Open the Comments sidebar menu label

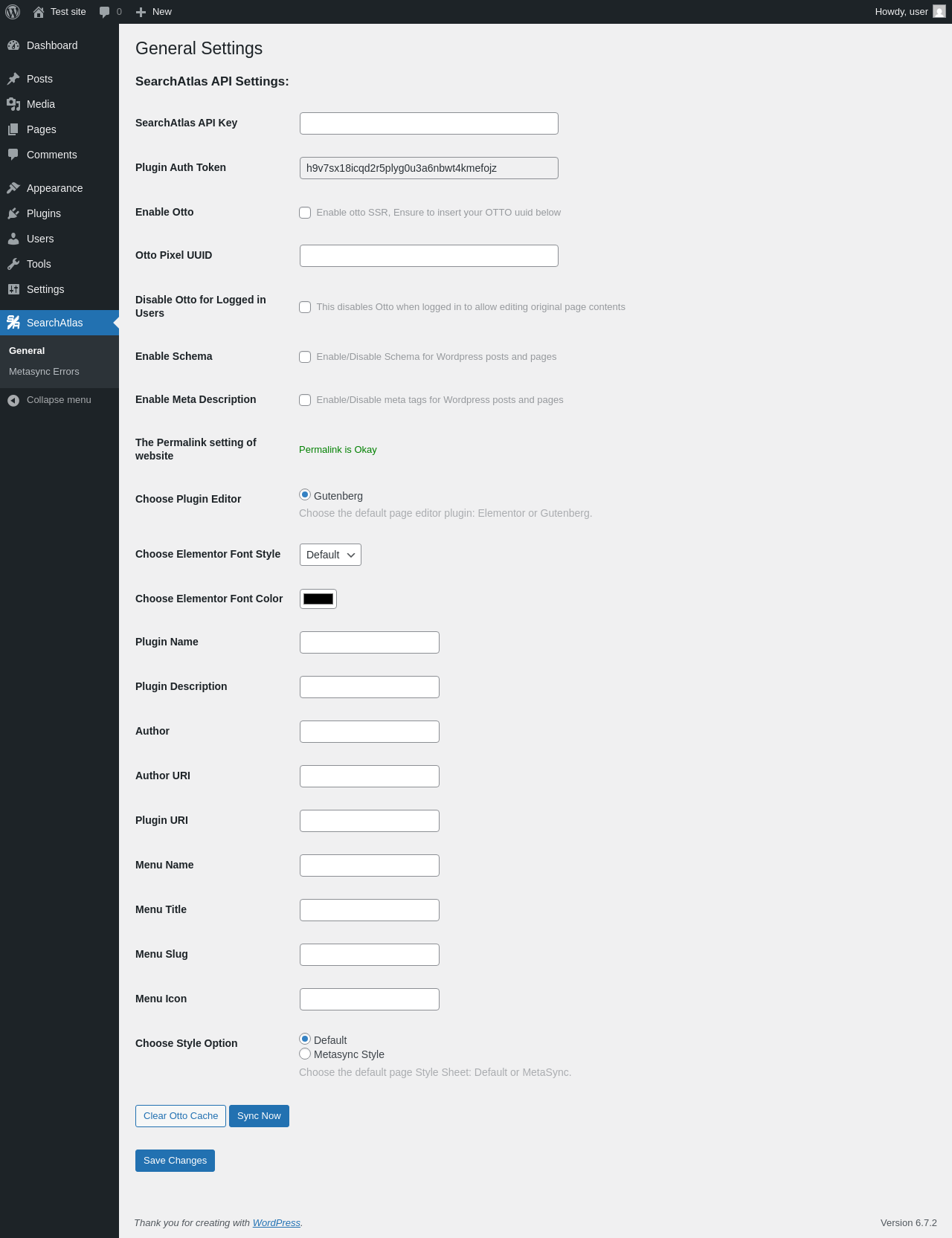(52, 155)
